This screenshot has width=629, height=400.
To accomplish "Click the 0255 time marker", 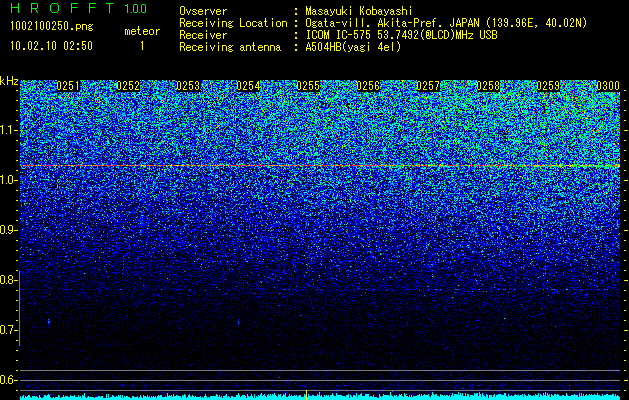I will tap(308, 86).
